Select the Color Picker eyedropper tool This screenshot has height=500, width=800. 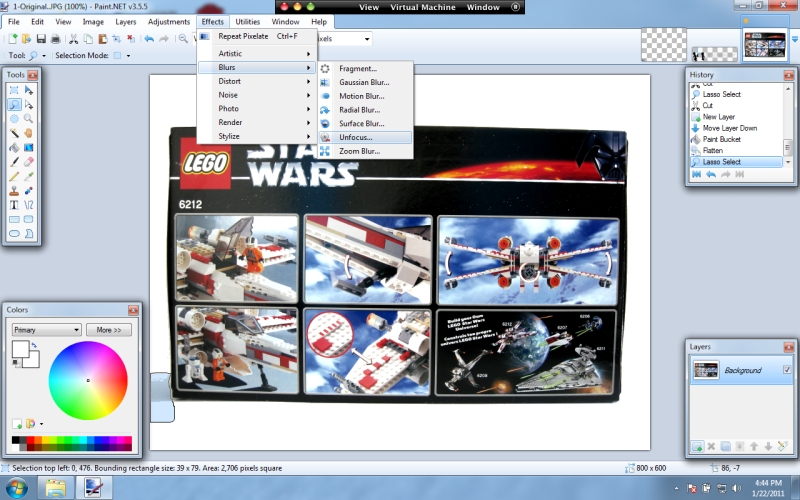tap(29, 176)
